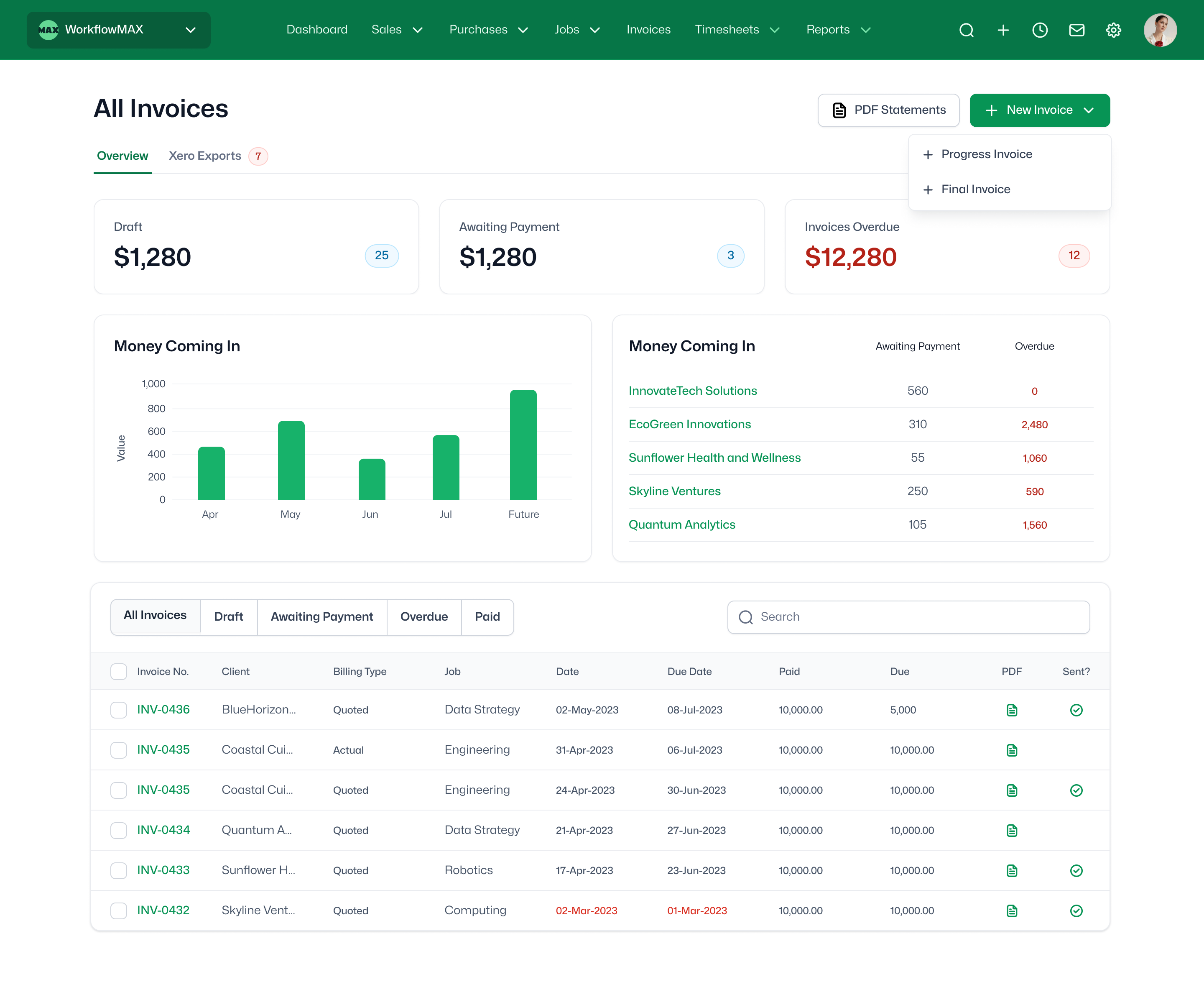Screen dimensions: 1204x982
Task: Choose Progress Invoice from the menu
Action: coord(1010,154)
